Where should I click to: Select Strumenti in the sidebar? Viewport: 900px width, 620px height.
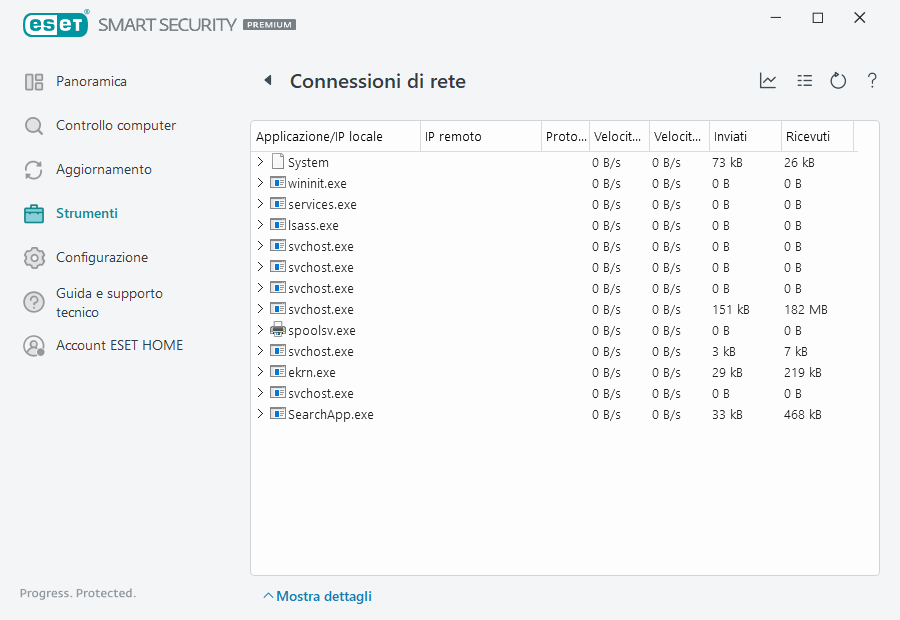point(86,214)
